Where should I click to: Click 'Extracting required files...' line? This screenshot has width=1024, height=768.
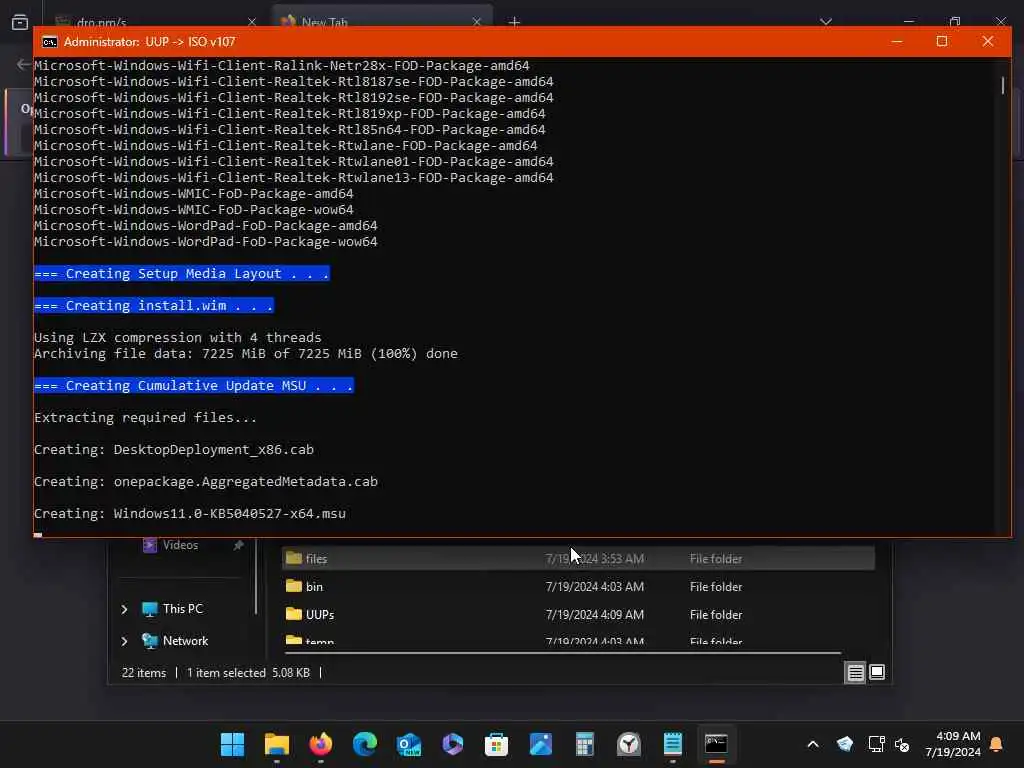[x=145, y=417]
